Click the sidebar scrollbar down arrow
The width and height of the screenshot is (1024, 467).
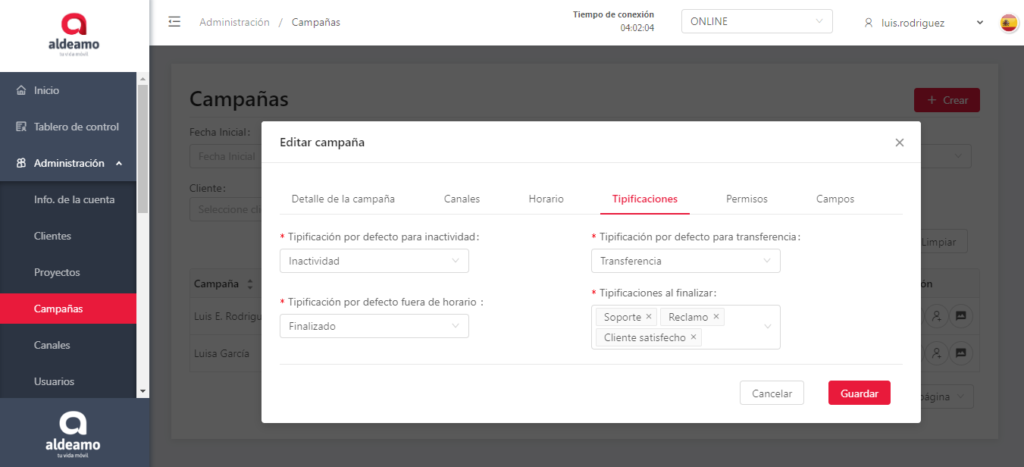coord(142,390)
